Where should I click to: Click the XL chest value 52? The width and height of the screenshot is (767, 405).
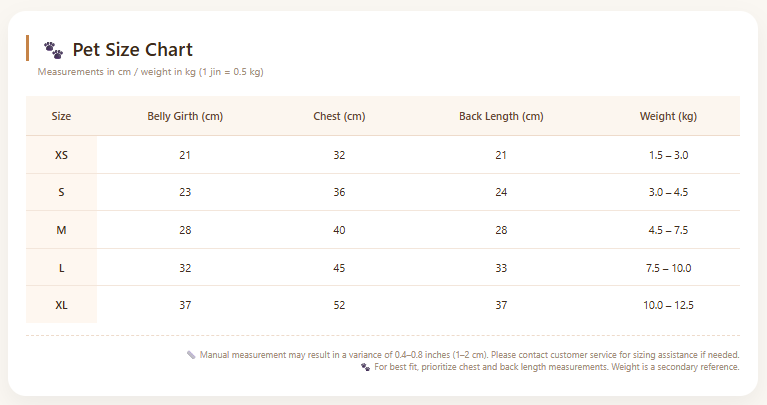pos(339,305)
